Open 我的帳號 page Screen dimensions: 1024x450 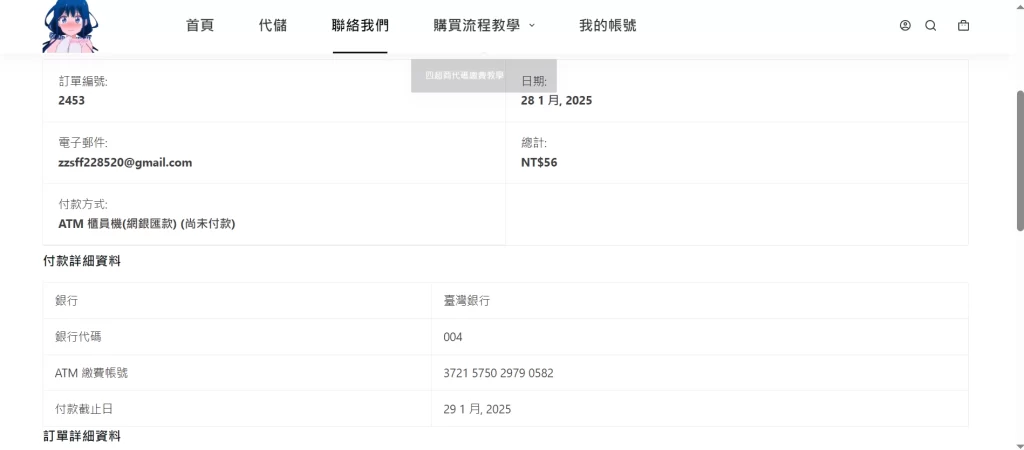pos(607,26)
